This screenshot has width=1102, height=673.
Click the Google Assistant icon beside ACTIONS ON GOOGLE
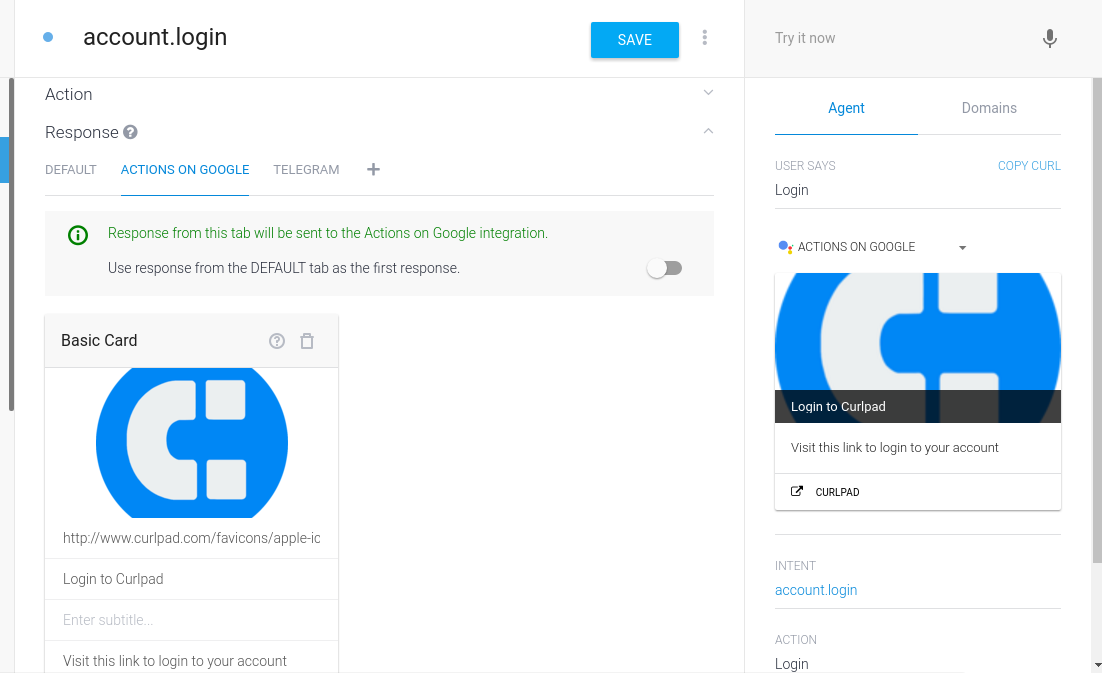coord(785,247)
